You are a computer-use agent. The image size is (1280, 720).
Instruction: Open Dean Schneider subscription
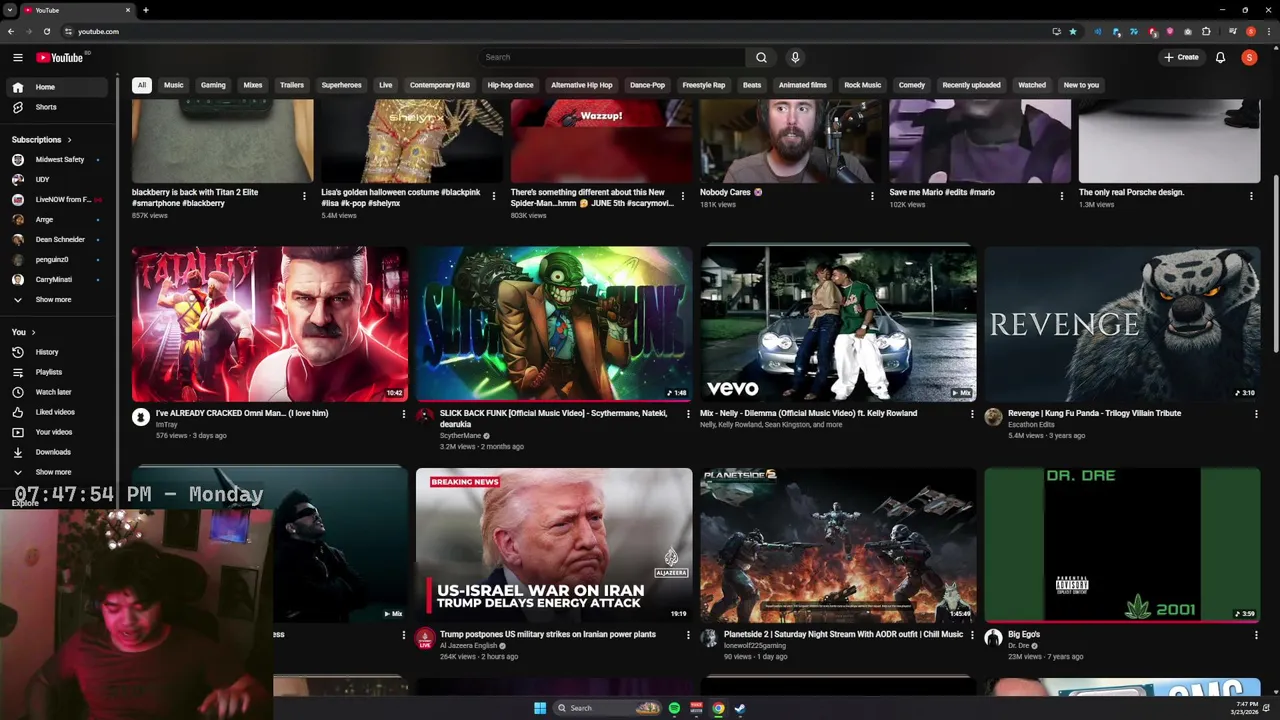[58, 240]
